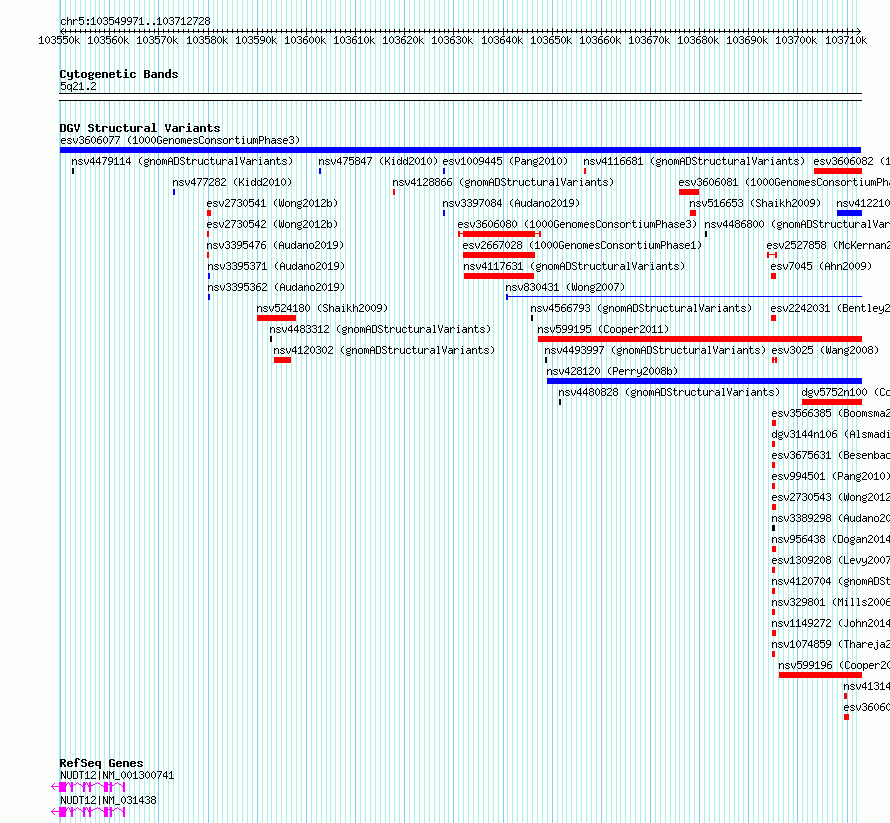Click the blue bar under nsv428120
This screenshot has height=823, width=890.
[704, 381]
